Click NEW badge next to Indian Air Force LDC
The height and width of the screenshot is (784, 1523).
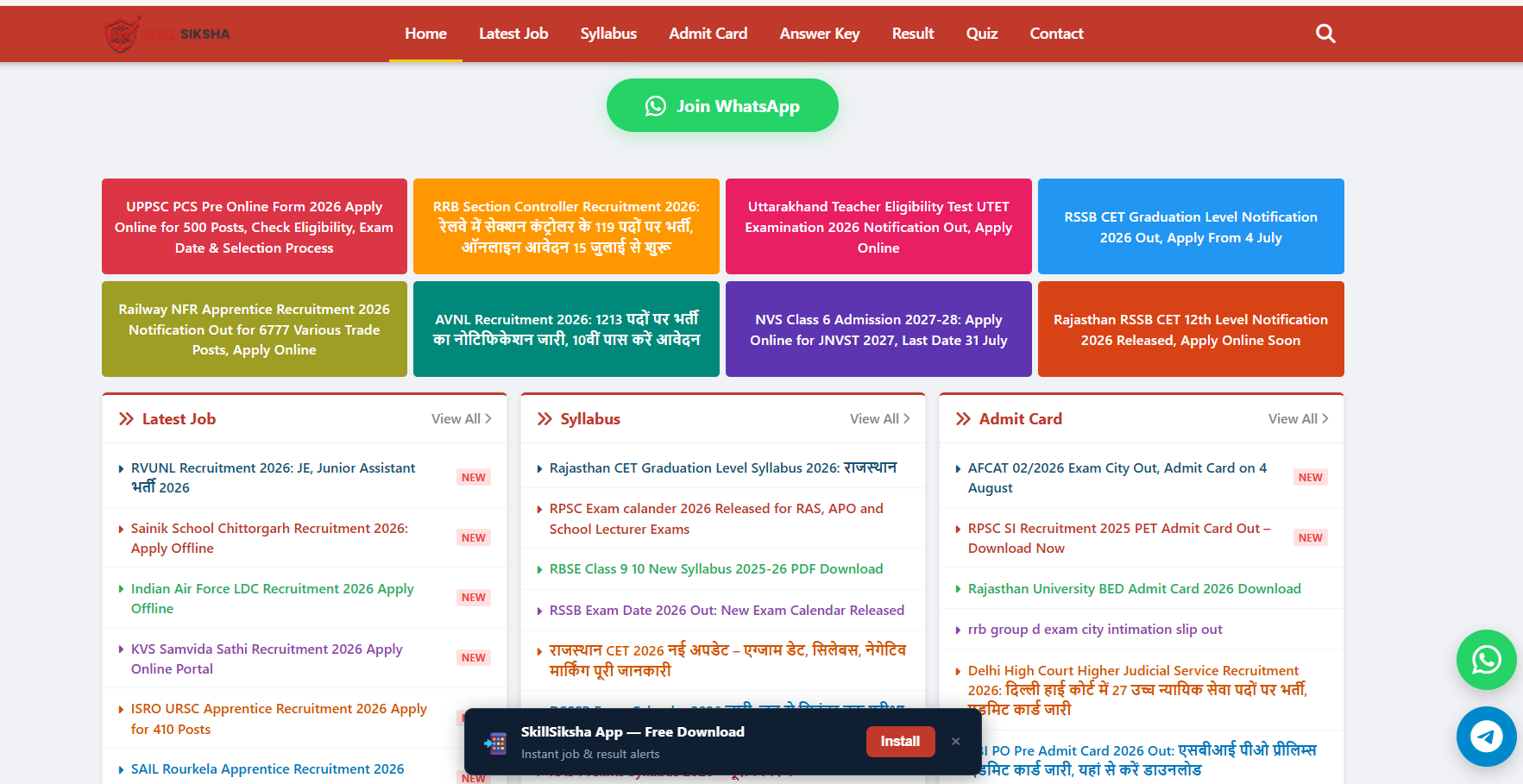pos(474,598)
